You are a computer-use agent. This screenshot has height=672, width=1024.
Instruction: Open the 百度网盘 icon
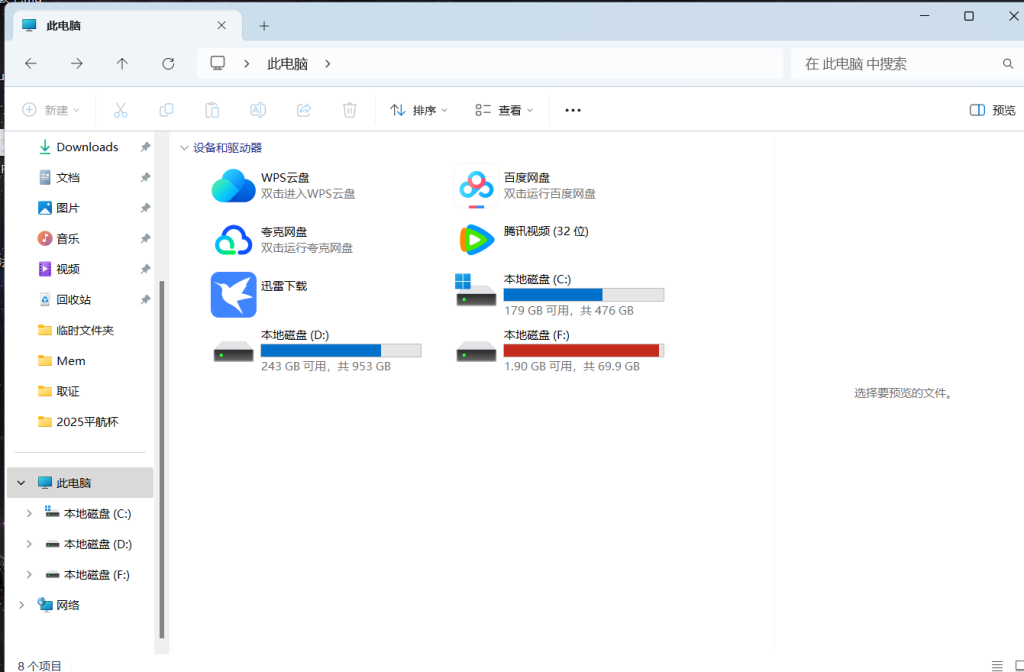(476, 186)
